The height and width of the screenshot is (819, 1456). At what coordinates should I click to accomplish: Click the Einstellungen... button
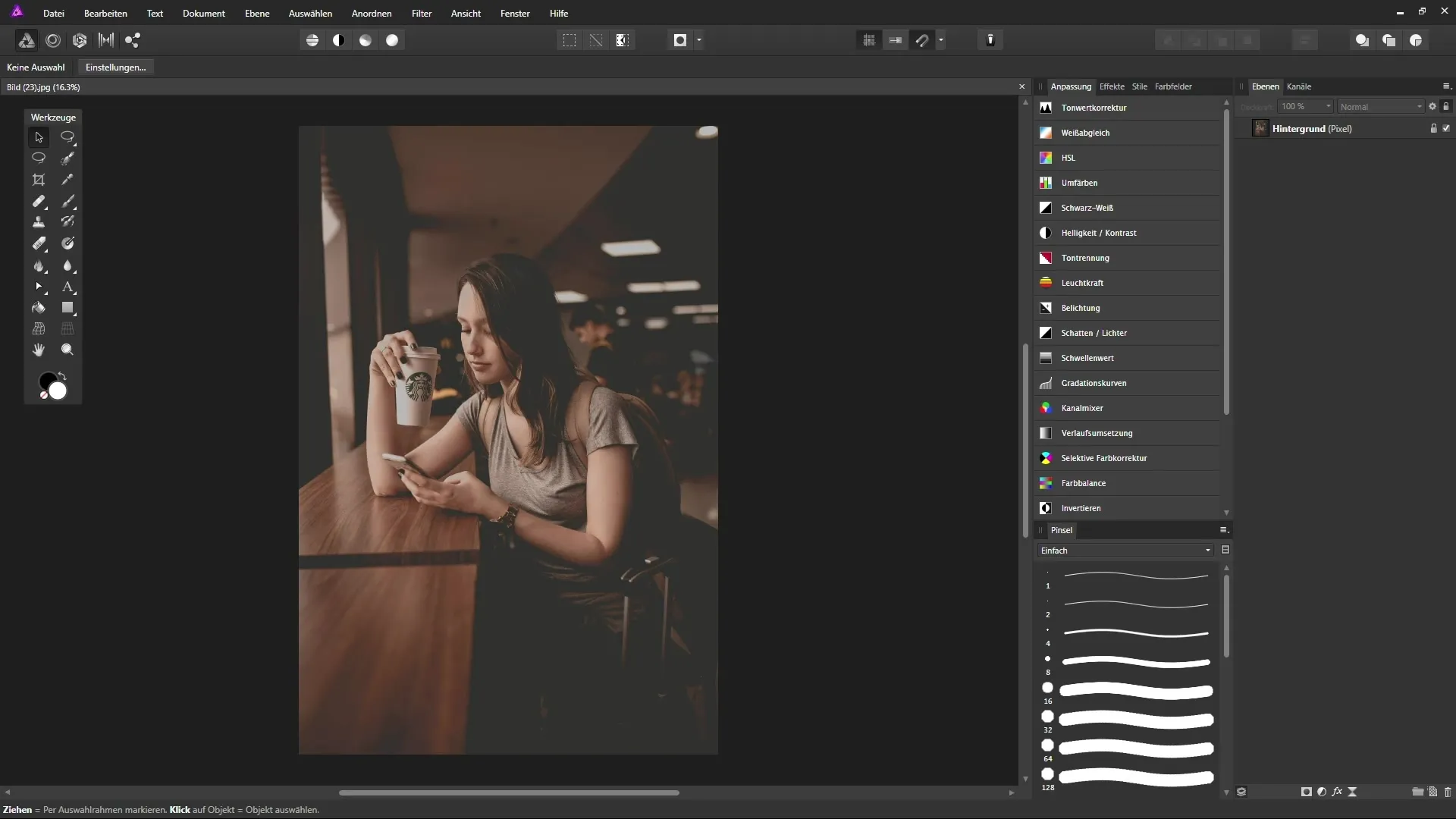pyautogui.click(x=115, y=67)
